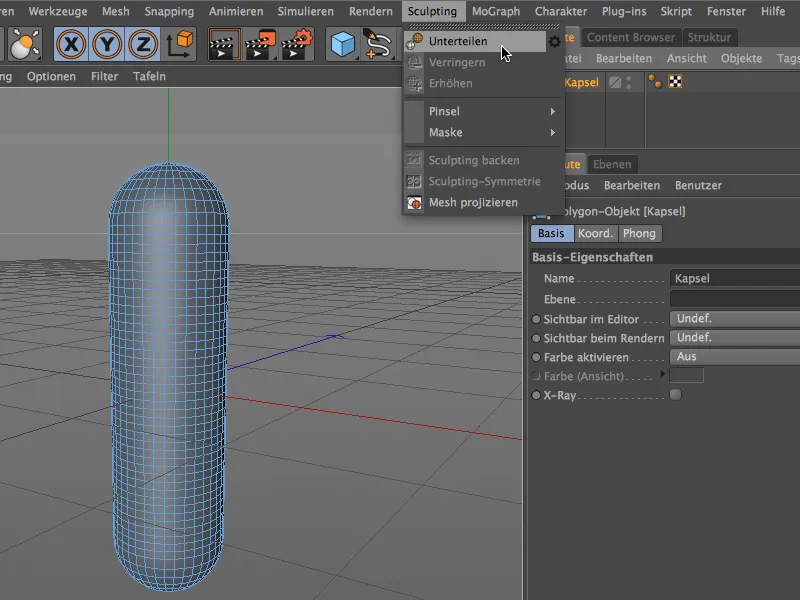The height and width of the screenshot is (600, 800).
Task: Open the Skript menu
Action: coord(676,11)
